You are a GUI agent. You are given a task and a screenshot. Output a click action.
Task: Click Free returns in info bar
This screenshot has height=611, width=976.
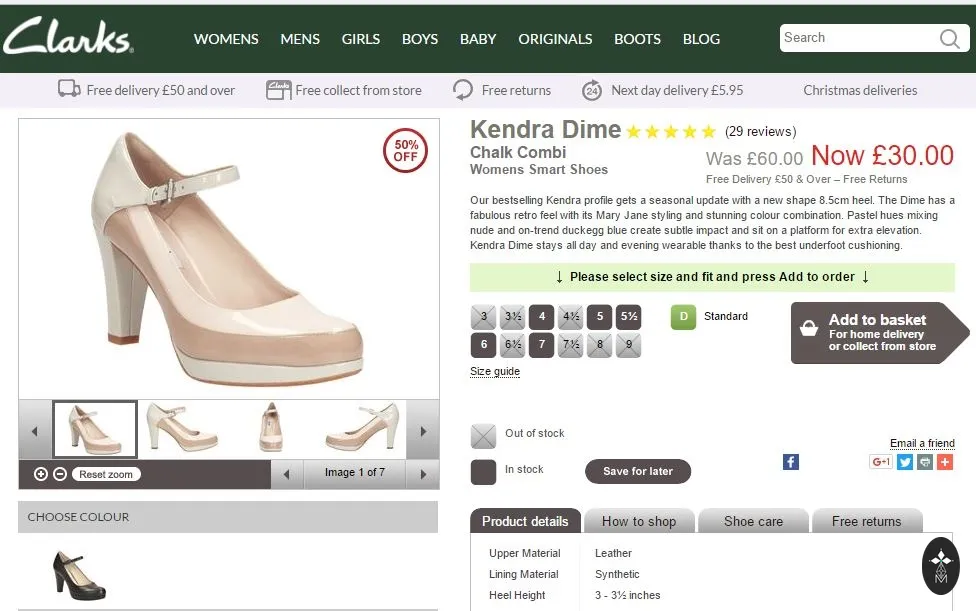pyautogui.click(x=502, y=90)
